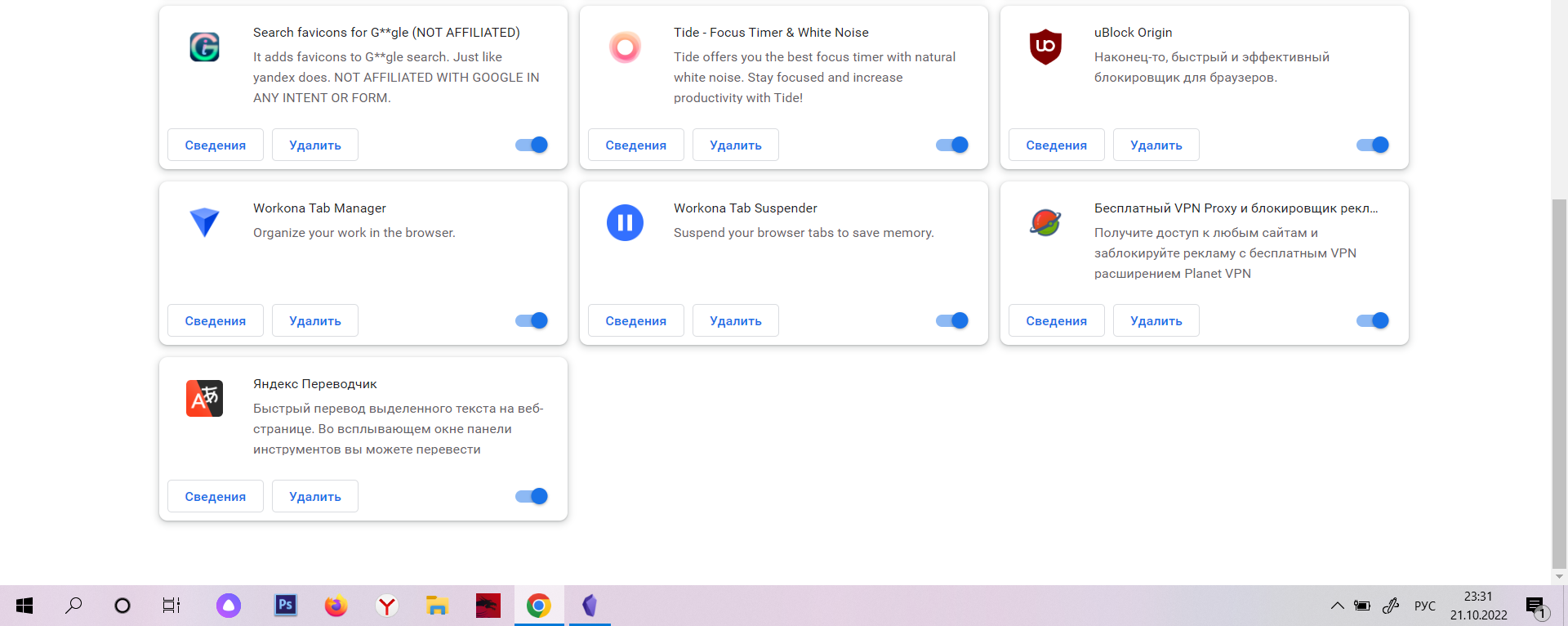Turn off Workona Tab Manager toggle
This screenshot has height=626, width=1568.
click(x=532, y=320)
